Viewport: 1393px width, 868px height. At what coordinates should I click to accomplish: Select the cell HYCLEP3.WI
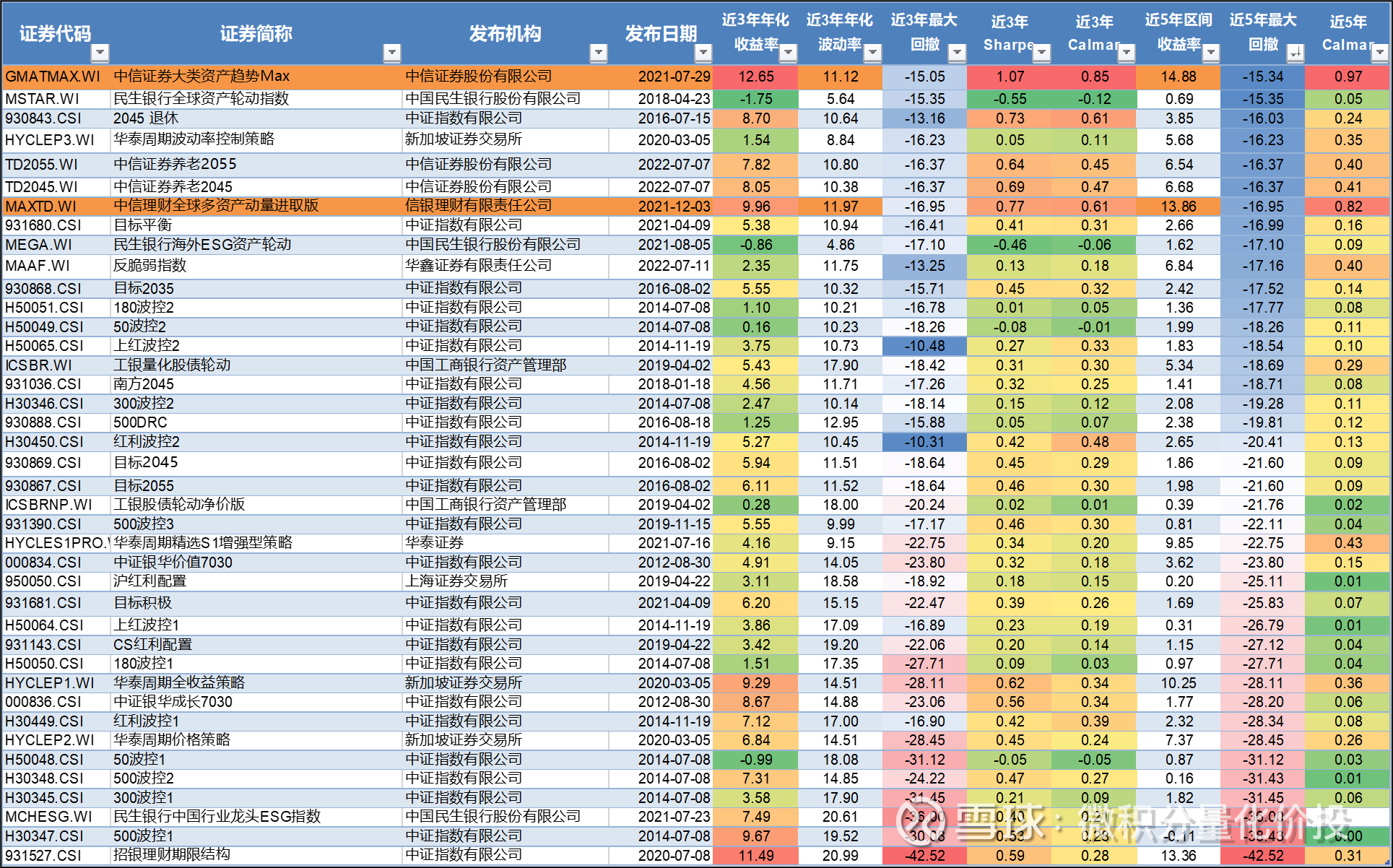click(x=56, y=140)
